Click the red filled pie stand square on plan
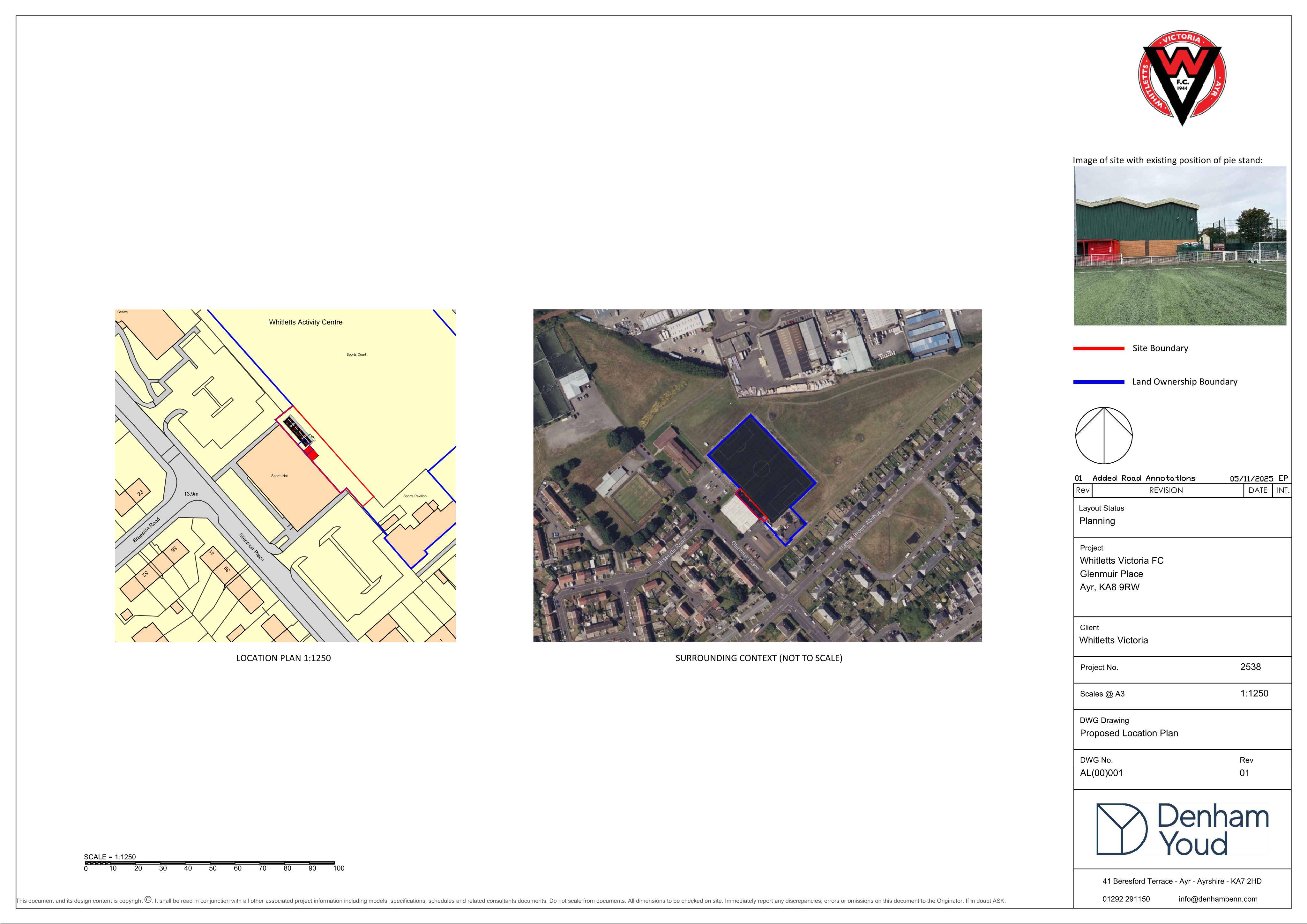 pyautogui.click(x=311, y=454)
